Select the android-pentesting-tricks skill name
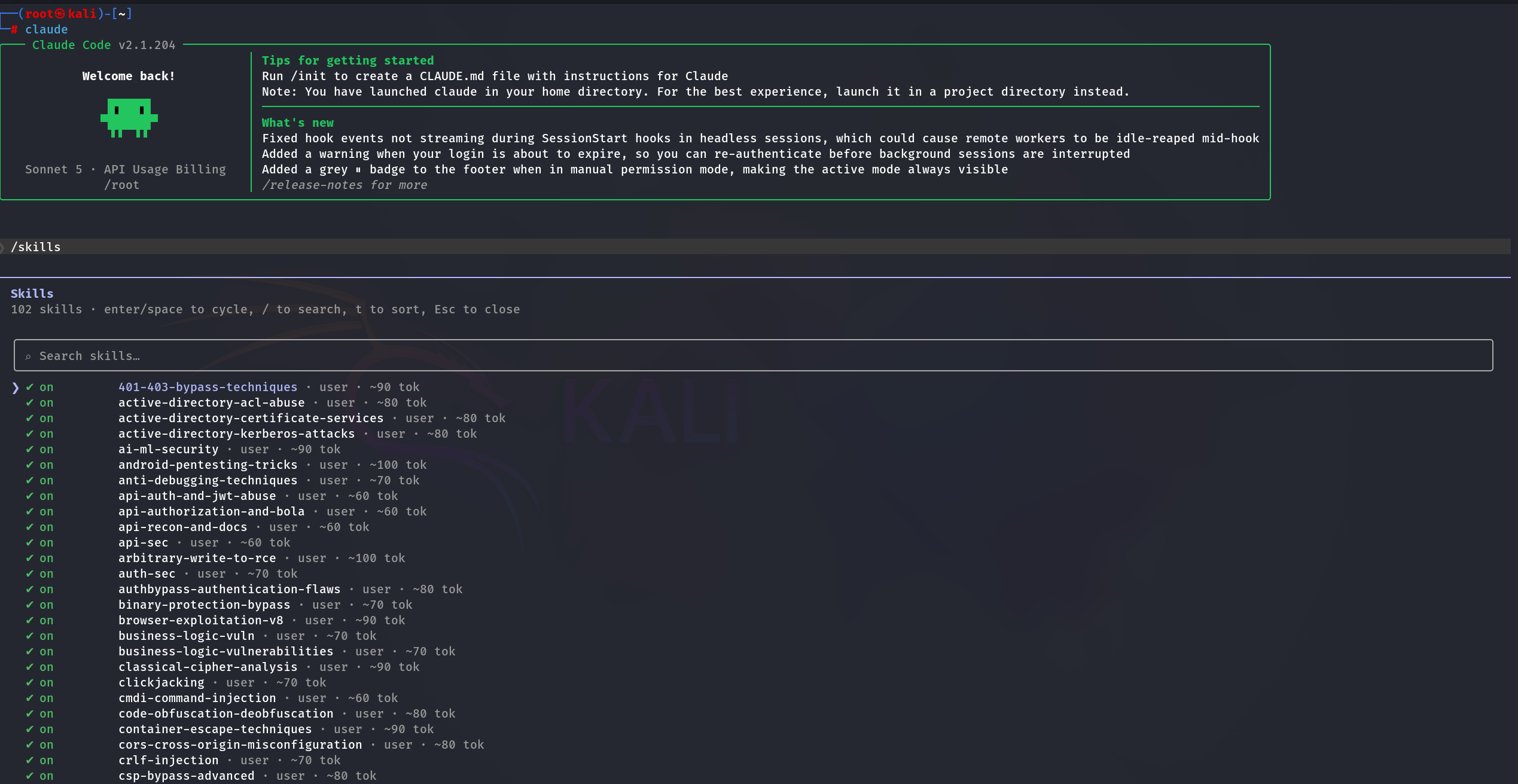The width and height of the screenshot is (1518, 784). click(x=208, y=465)
